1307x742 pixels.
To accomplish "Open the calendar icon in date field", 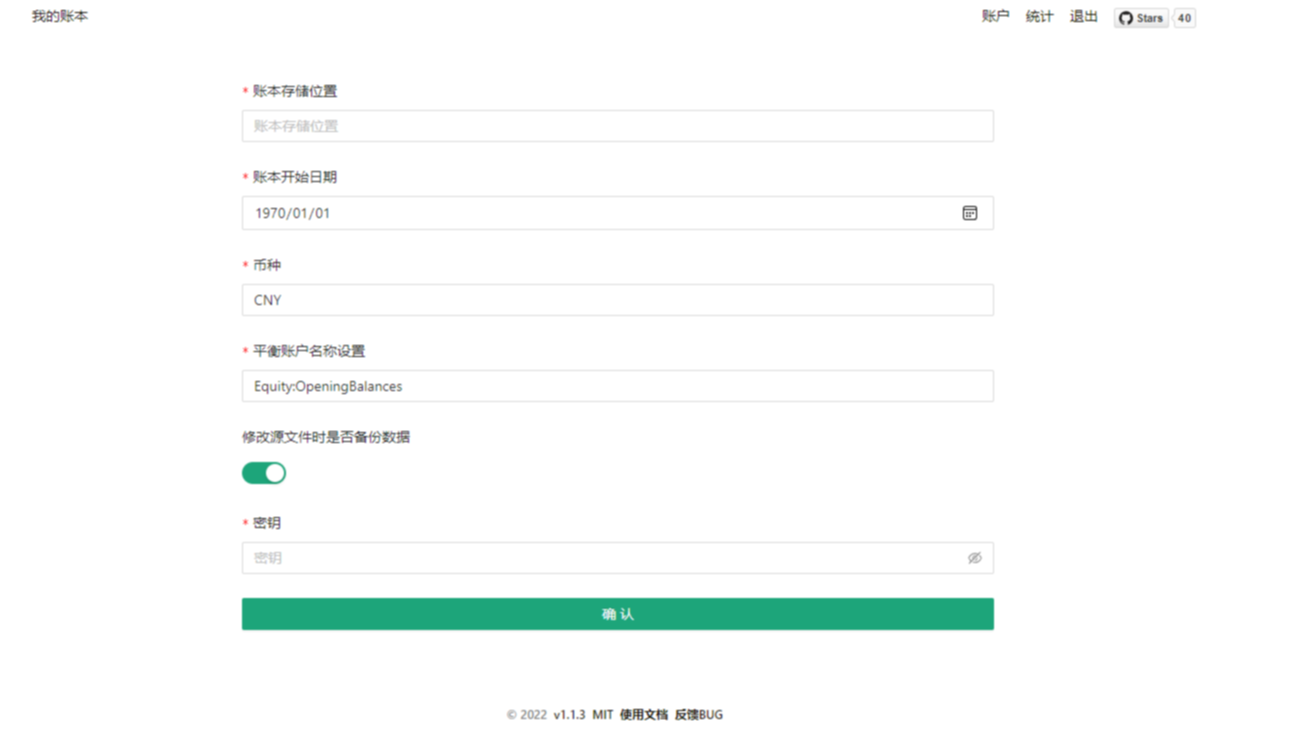I will point(969,213).
